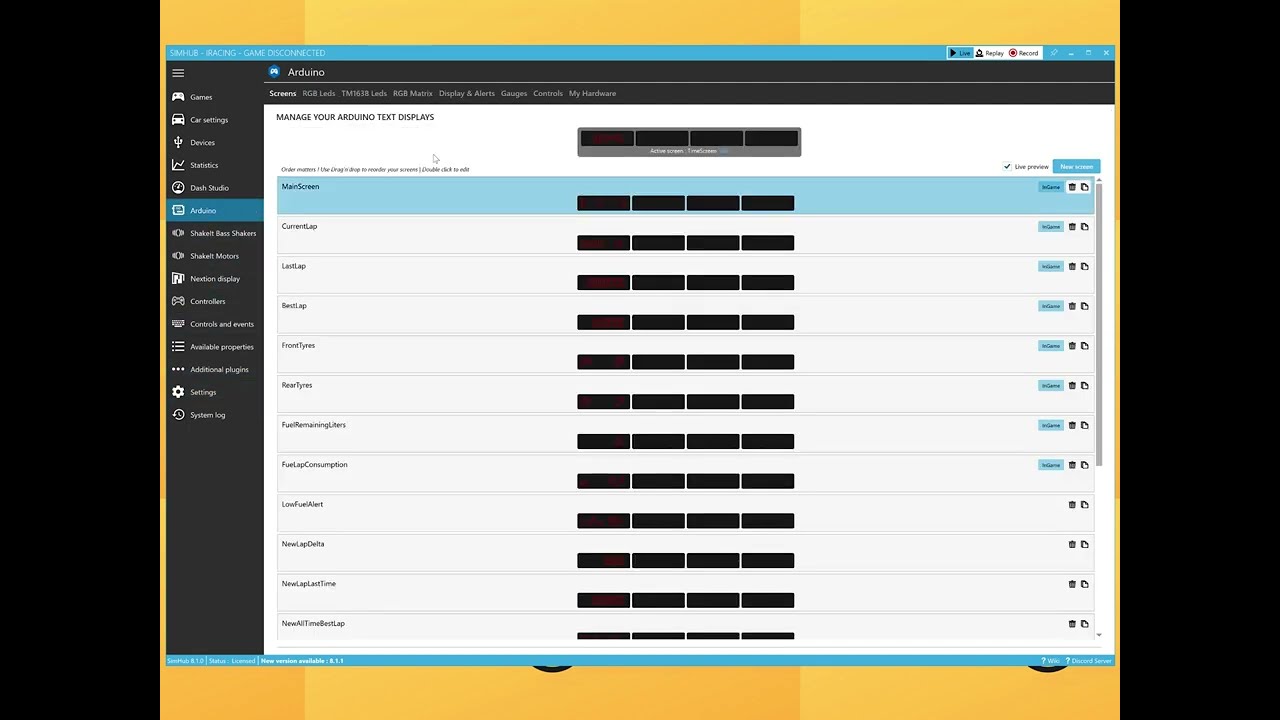
Task: Click the Dash Studio gauge icon
Action: coord(178,188)
